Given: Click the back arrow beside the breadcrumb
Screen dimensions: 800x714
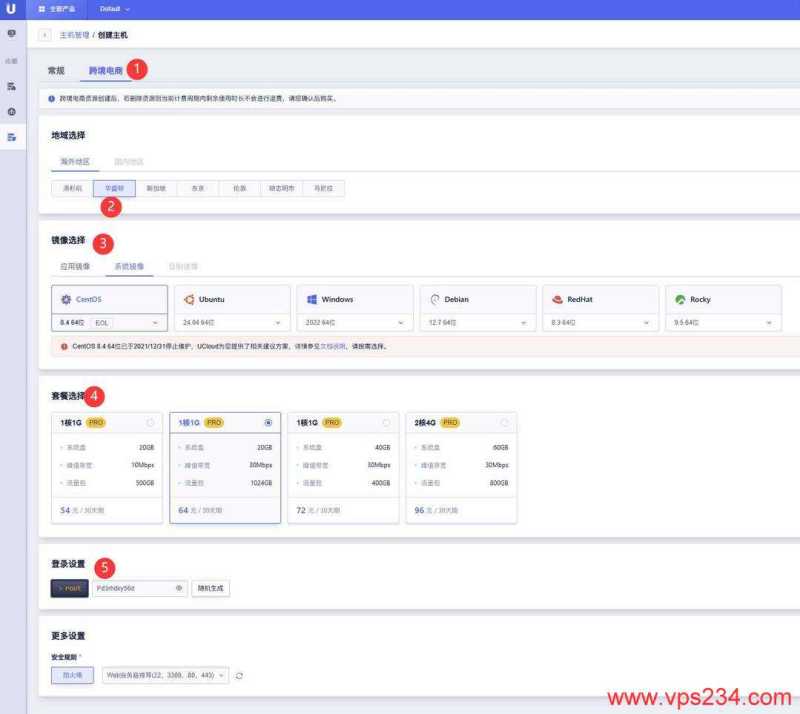Looking at the screenshot, I should click(45, 34).
